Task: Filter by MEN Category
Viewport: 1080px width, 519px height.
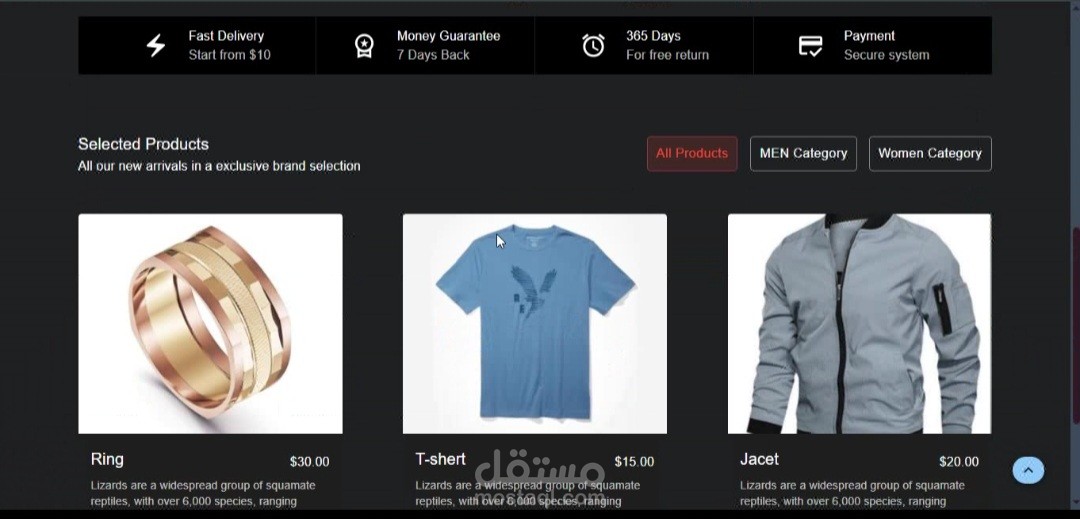Action: 803,153
